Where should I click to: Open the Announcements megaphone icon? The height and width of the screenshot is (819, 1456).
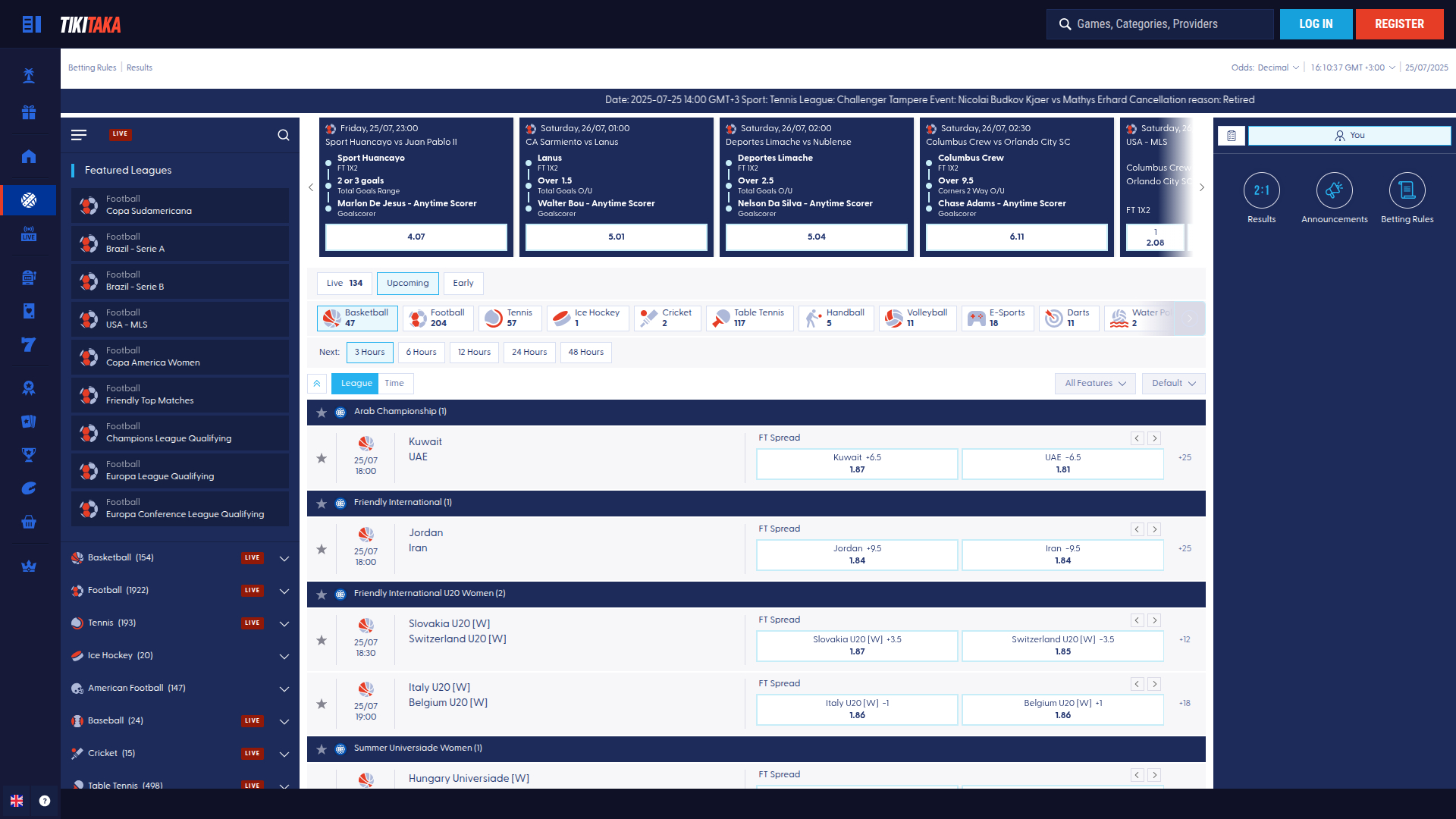coord(1334,190)
